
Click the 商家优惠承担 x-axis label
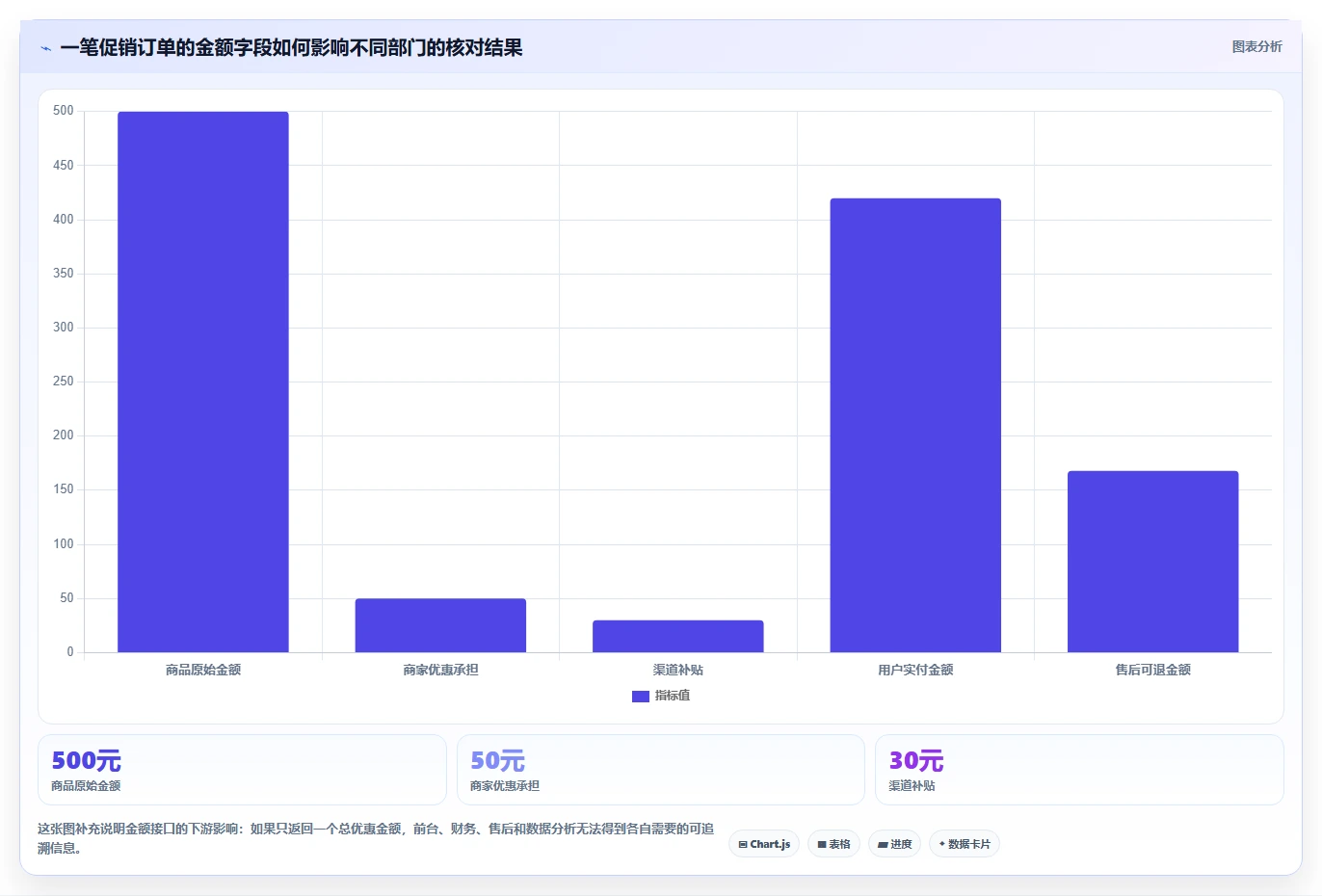point(440,670)
